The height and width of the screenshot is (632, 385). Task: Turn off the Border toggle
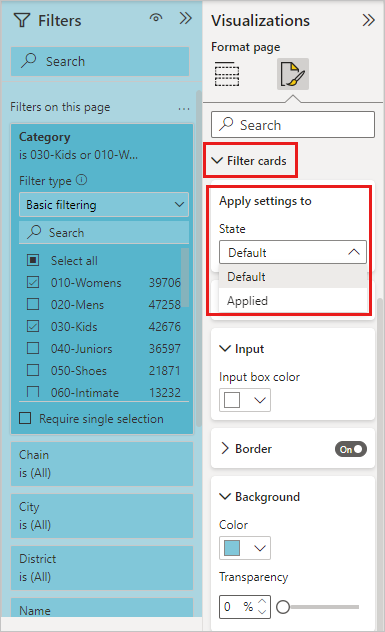[x=351, y=449]
